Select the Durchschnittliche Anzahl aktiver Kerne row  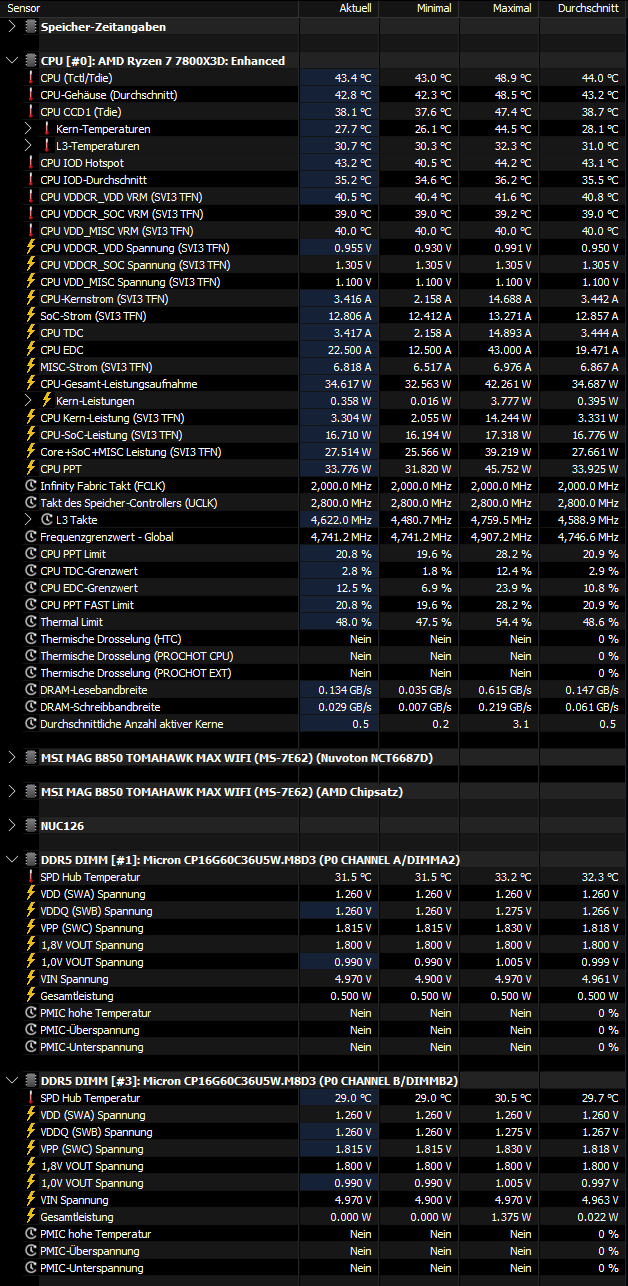[314, 724]
